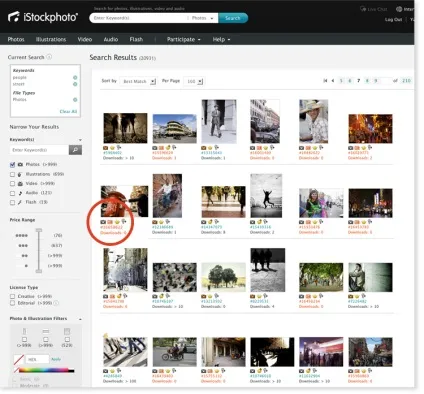
Task: Go to last page 210 link
Action: tap(406, 81)
